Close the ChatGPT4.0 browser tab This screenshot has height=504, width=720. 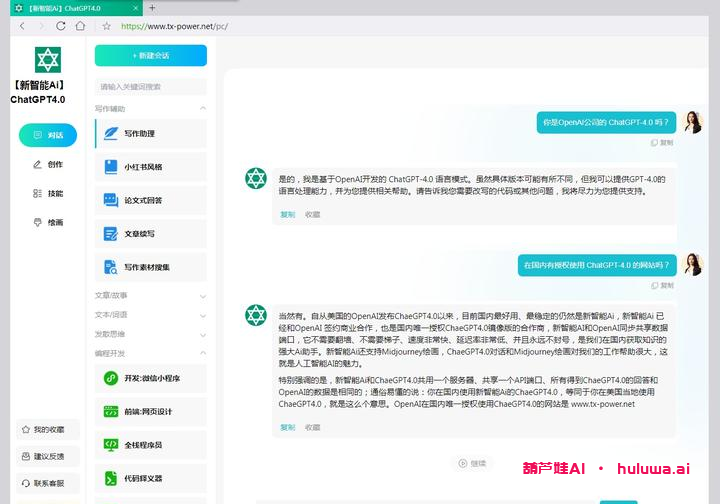click(x=135, y=8)
